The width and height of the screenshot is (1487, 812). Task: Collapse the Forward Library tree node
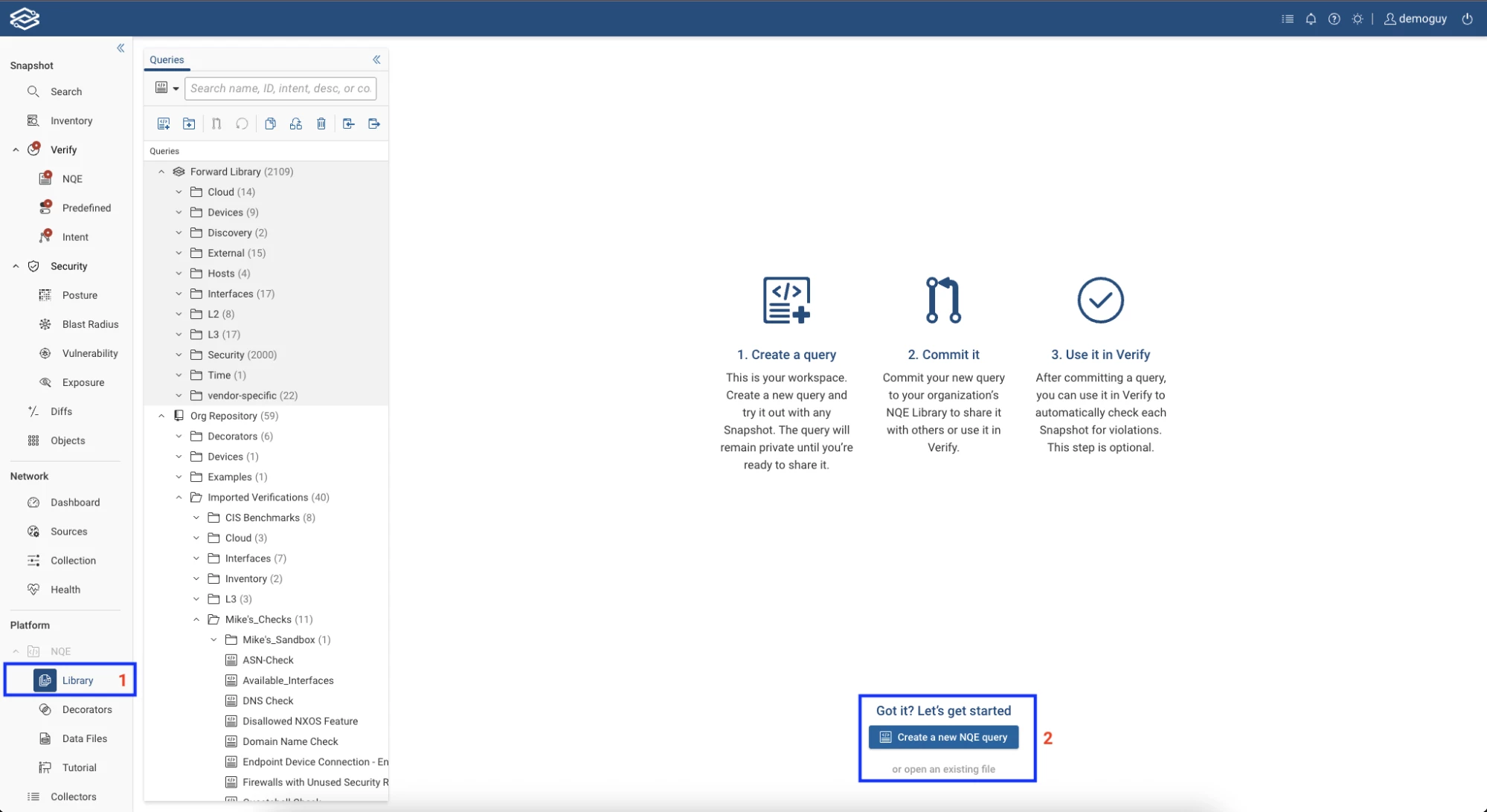161,172
